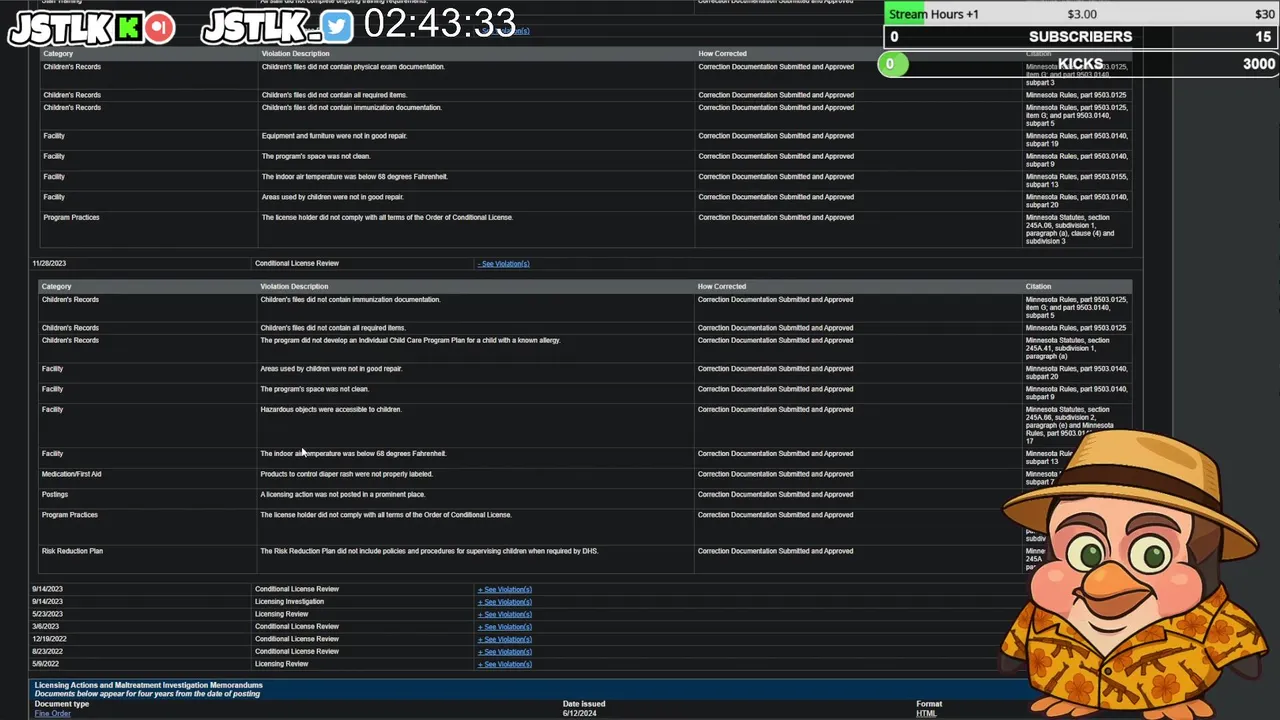Image resolution: width=1280 pixels, height=720 pixels.
Task: Expand violations for 9/14/2023 Conditional License Review
Action: [505, 590]
